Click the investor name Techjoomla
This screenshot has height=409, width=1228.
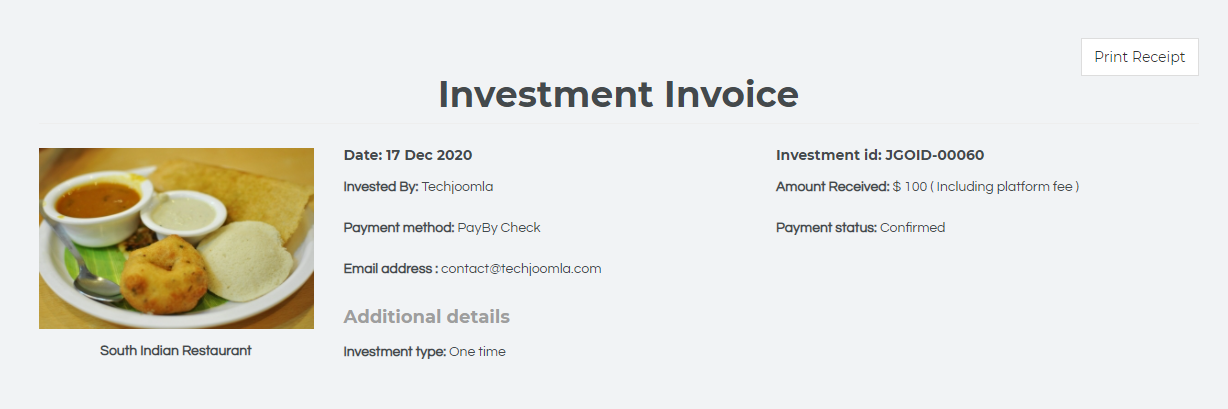tap(457, 186)
